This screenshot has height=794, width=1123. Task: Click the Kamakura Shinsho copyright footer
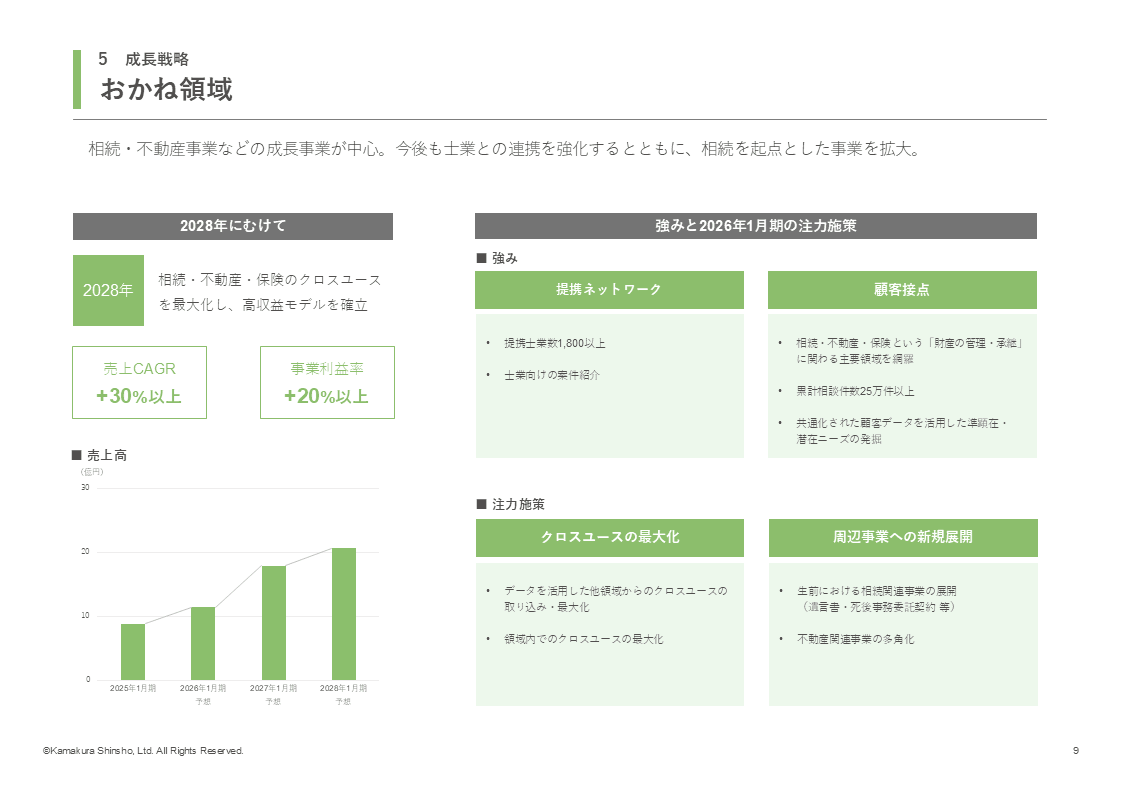pyautogui.click(x=143, y=751)
